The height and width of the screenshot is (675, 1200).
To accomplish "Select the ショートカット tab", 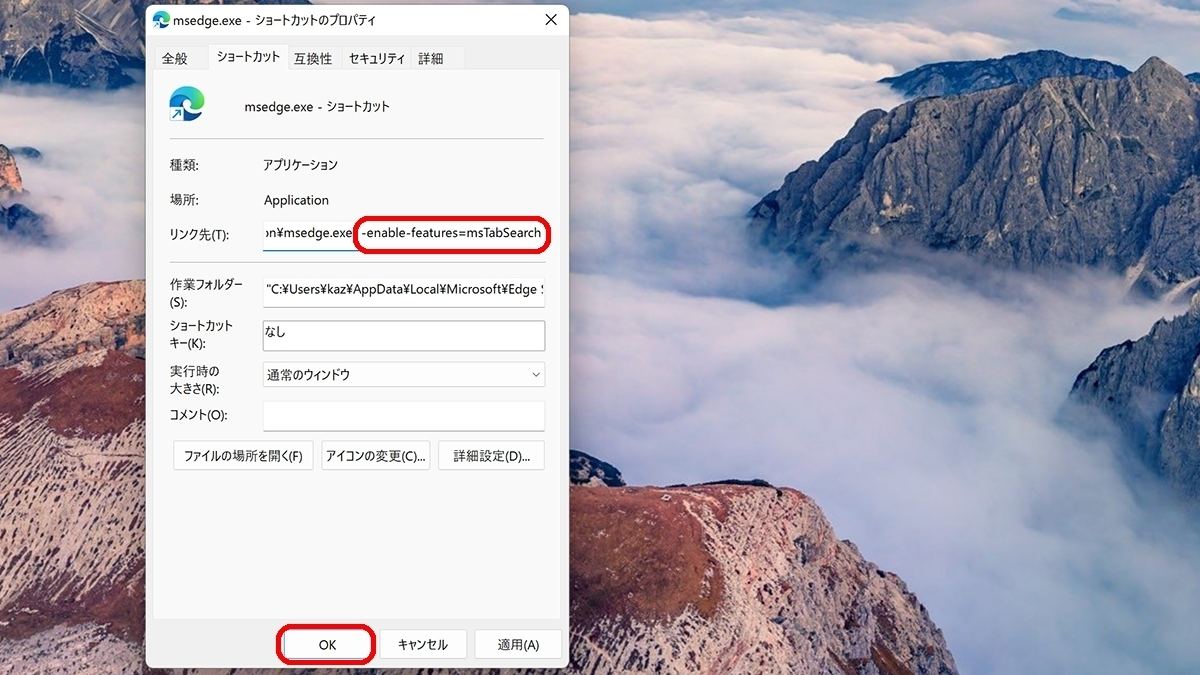I will 248,57.
